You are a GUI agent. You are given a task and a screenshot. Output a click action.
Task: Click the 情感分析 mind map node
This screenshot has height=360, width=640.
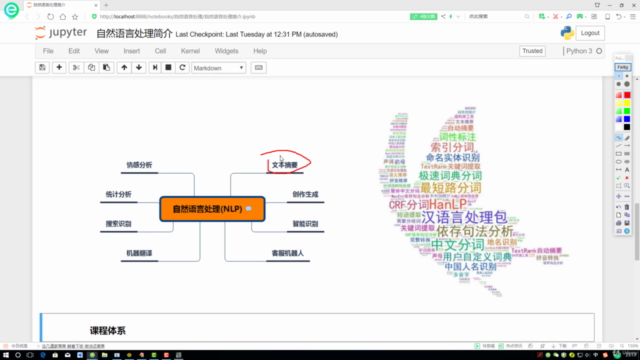pyautogui.click(x=139, y=165)
